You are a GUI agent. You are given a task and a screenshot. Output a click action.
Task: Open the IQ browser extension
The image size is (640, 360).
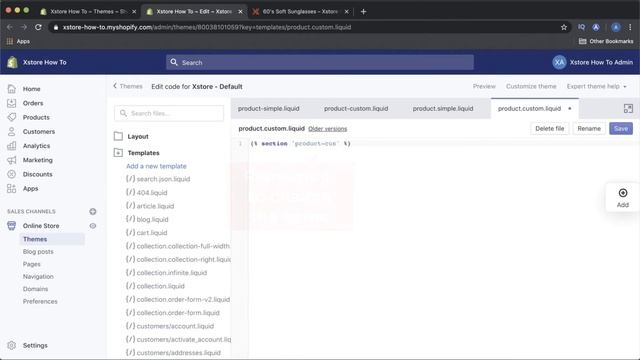coord(581,27)
